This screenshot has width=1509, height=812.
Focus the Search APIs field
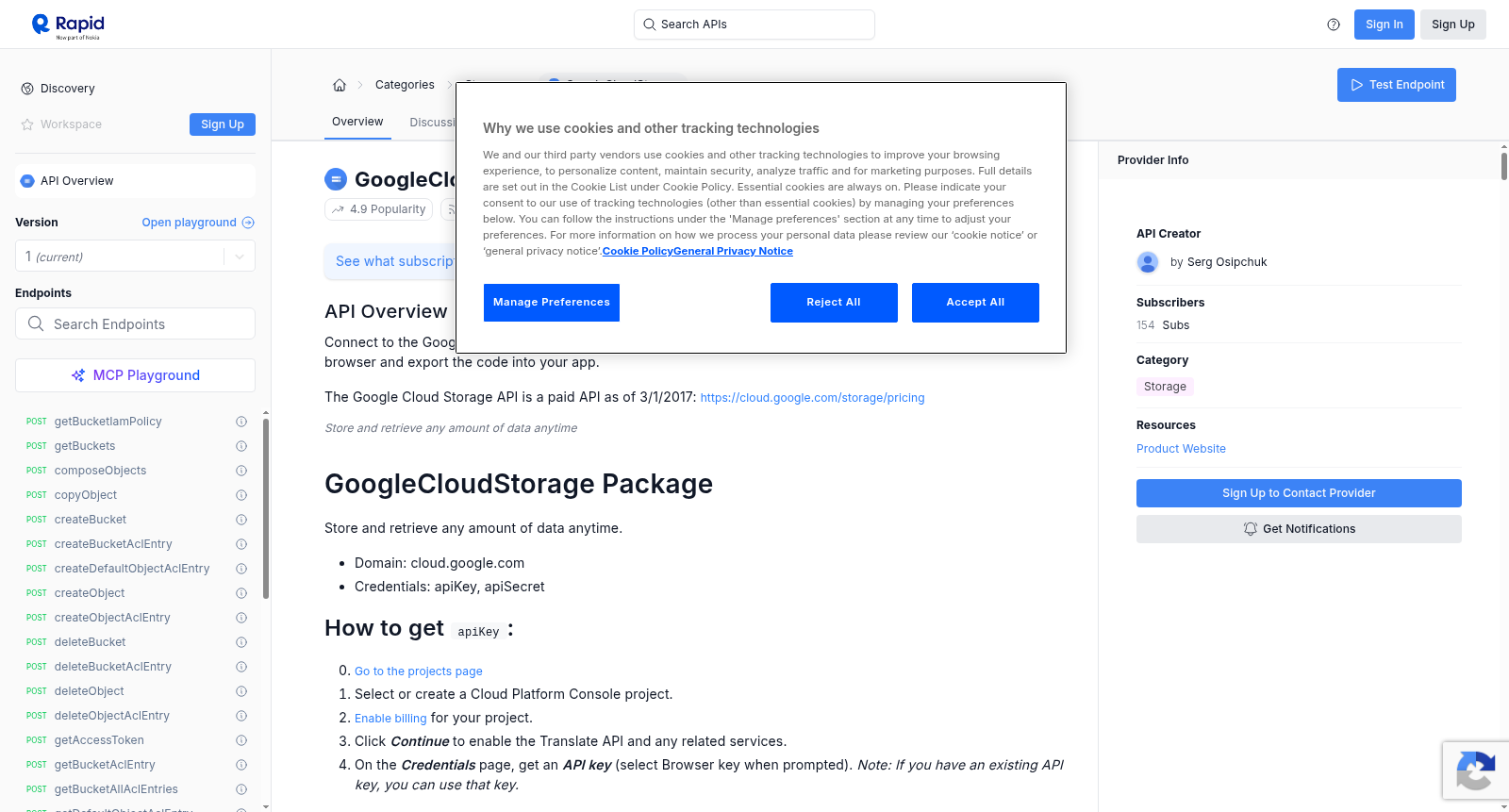[x=754, y=25]
